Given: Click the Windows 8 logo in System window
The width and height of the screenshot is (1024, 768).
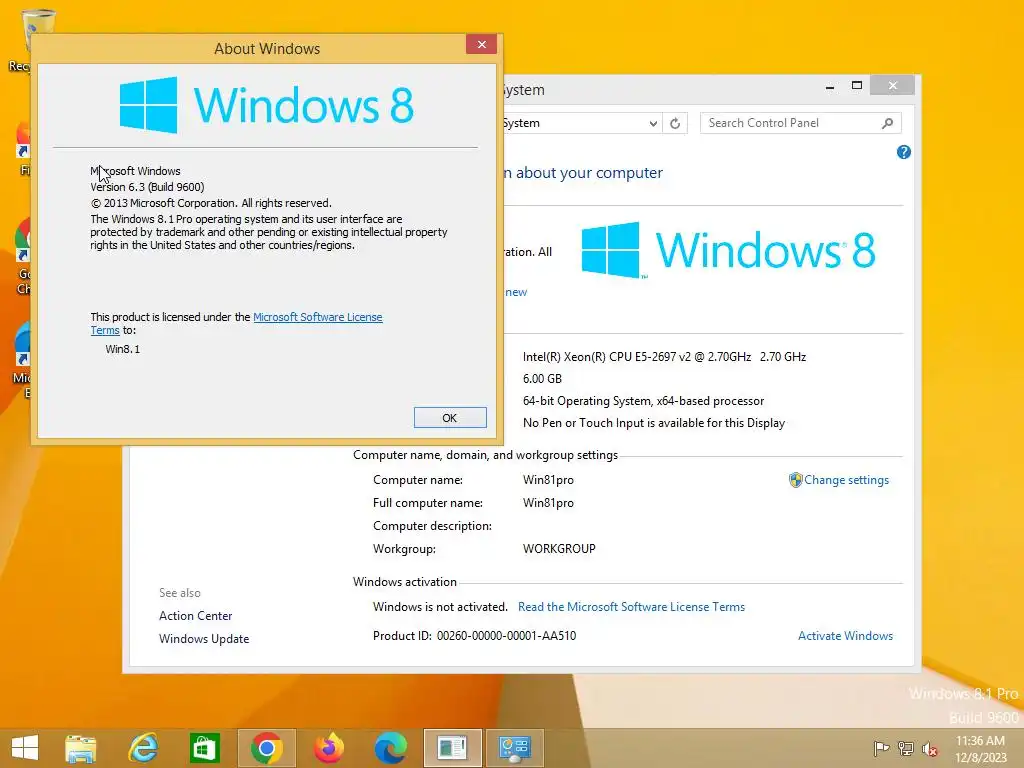Looking at the screenshot, I should [728, 250].
